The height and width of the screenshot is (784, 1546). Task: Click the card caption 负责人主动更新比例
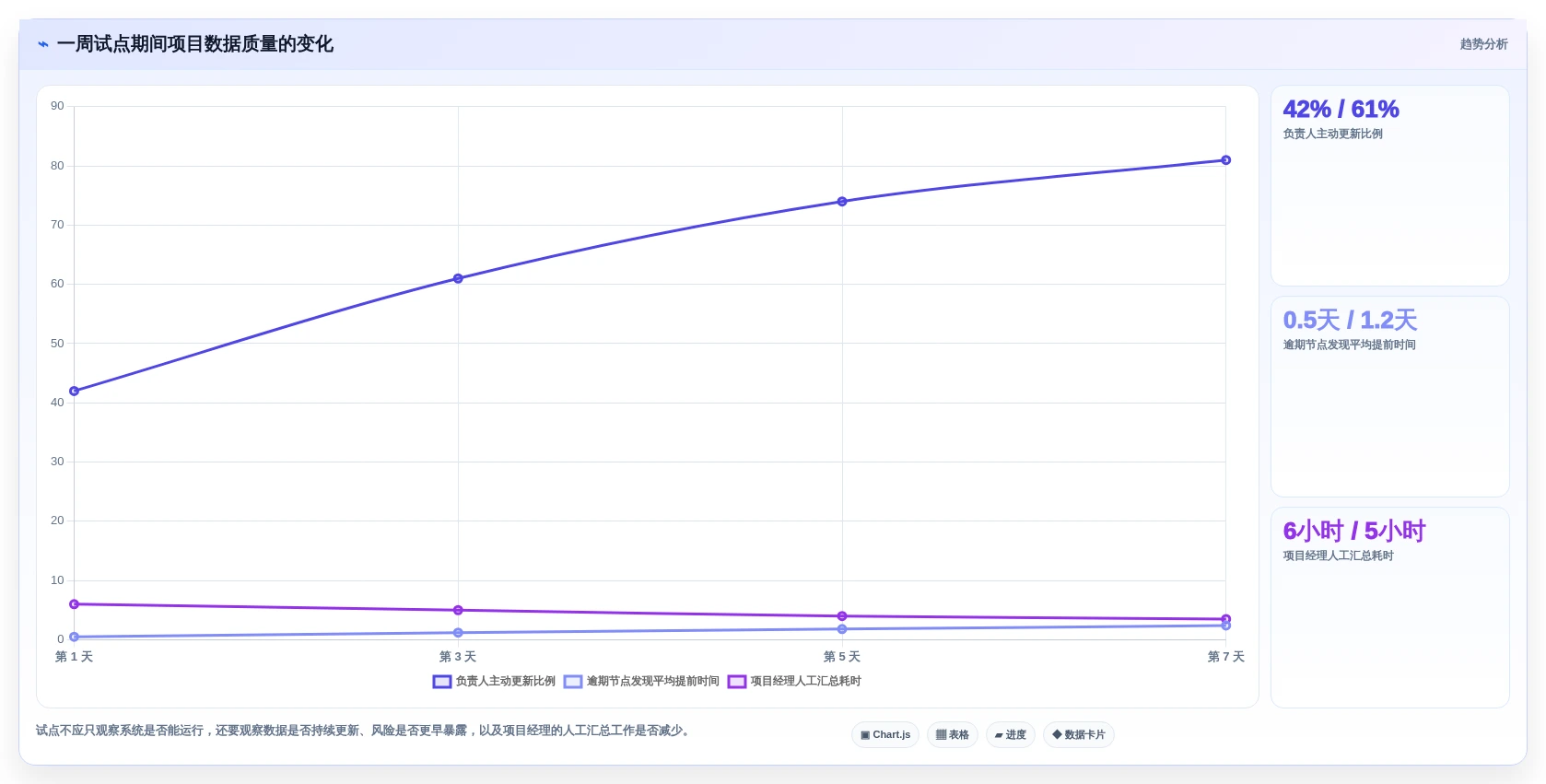click(x=1332, y=134)
